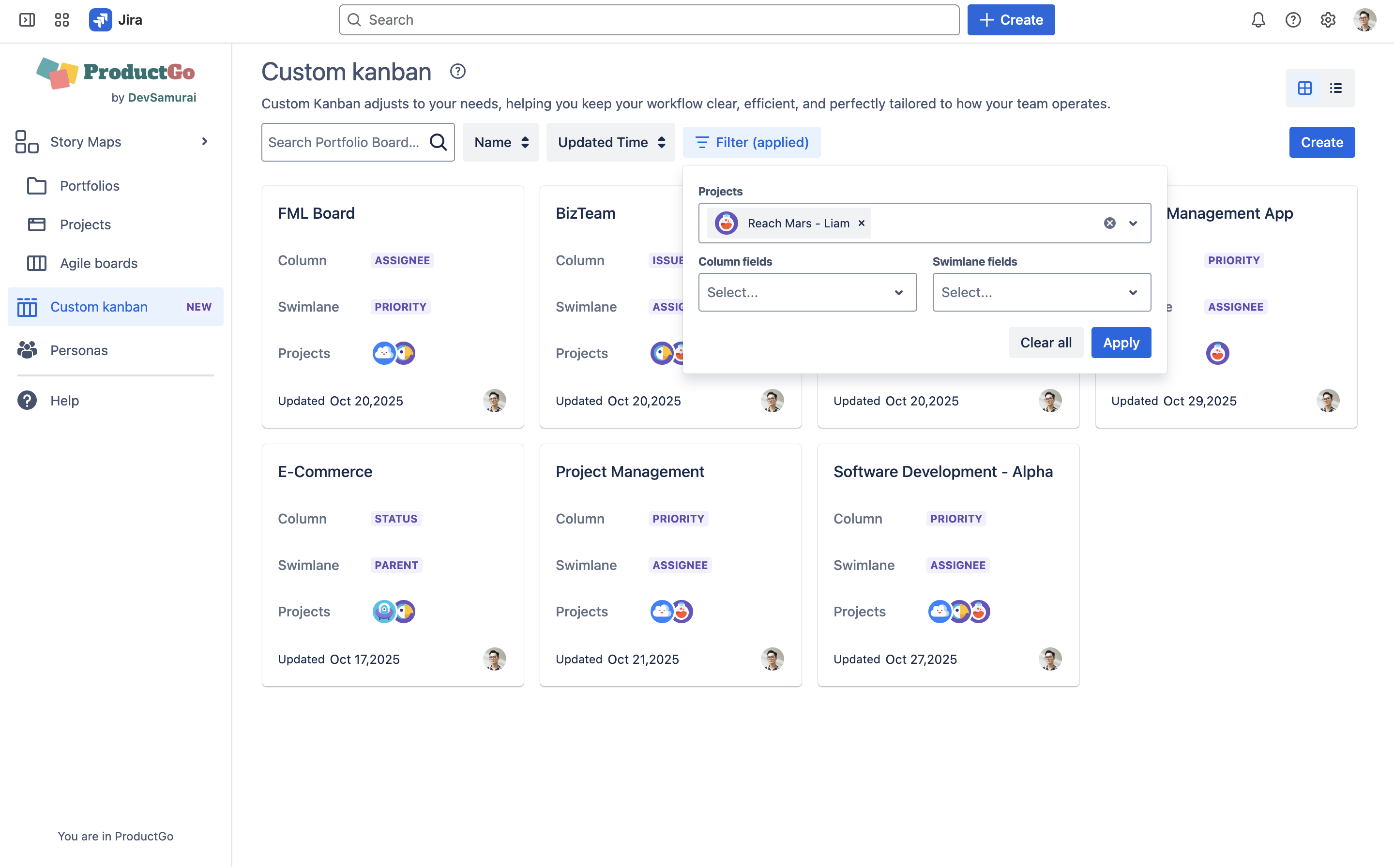Screen dimensions: 1394x868
Task: Remove Reach Mars - Liam project tag
Action: pos(861,224)
